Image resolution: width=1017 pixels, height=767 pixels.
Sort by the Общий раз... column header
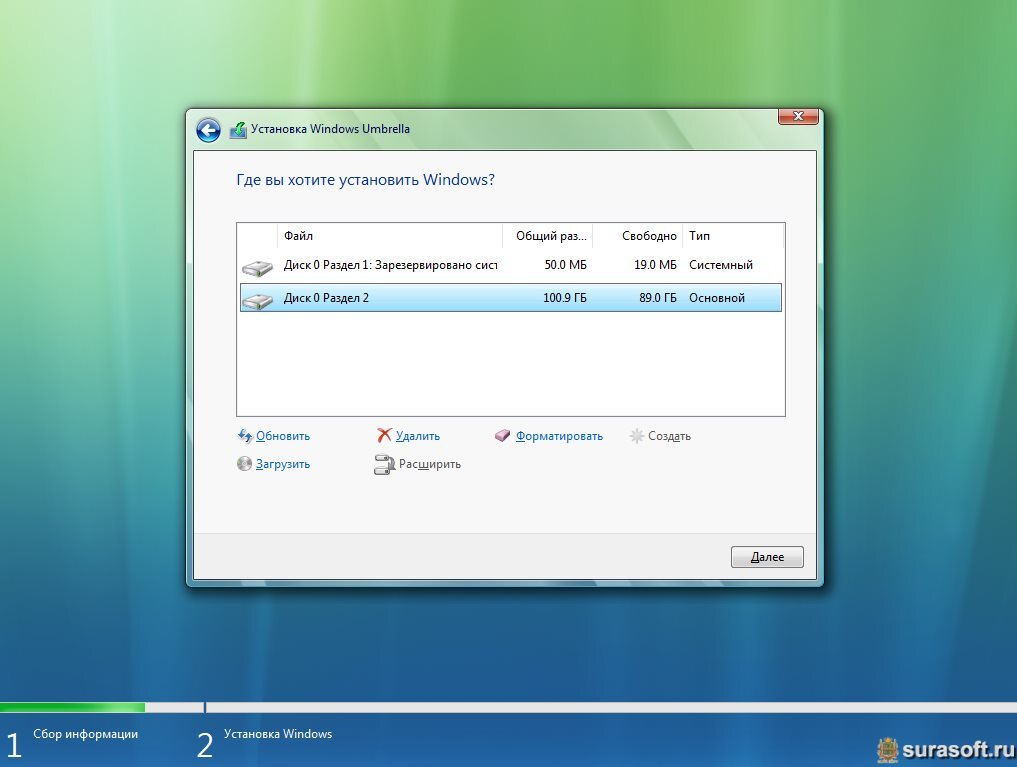547,236
